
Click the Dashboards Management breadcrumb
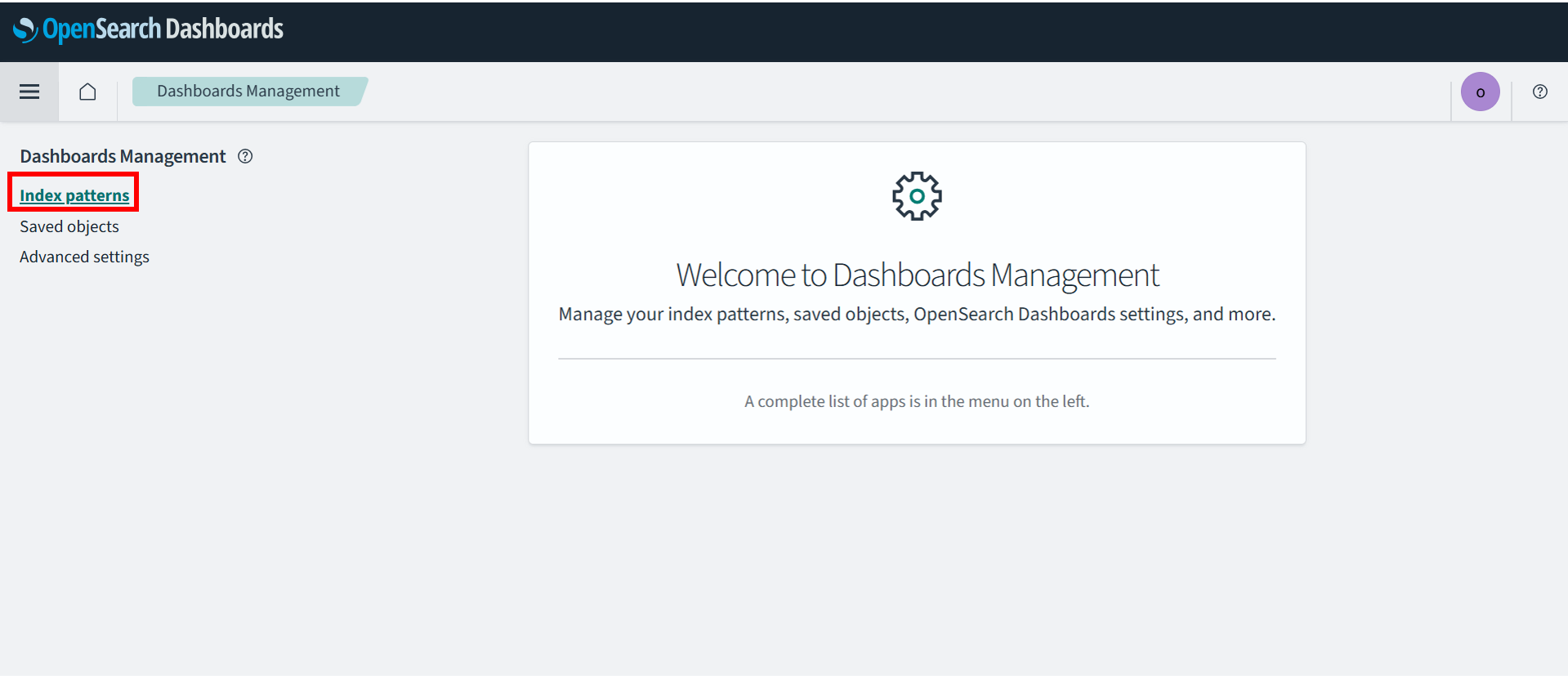click(x=248, y=91)
